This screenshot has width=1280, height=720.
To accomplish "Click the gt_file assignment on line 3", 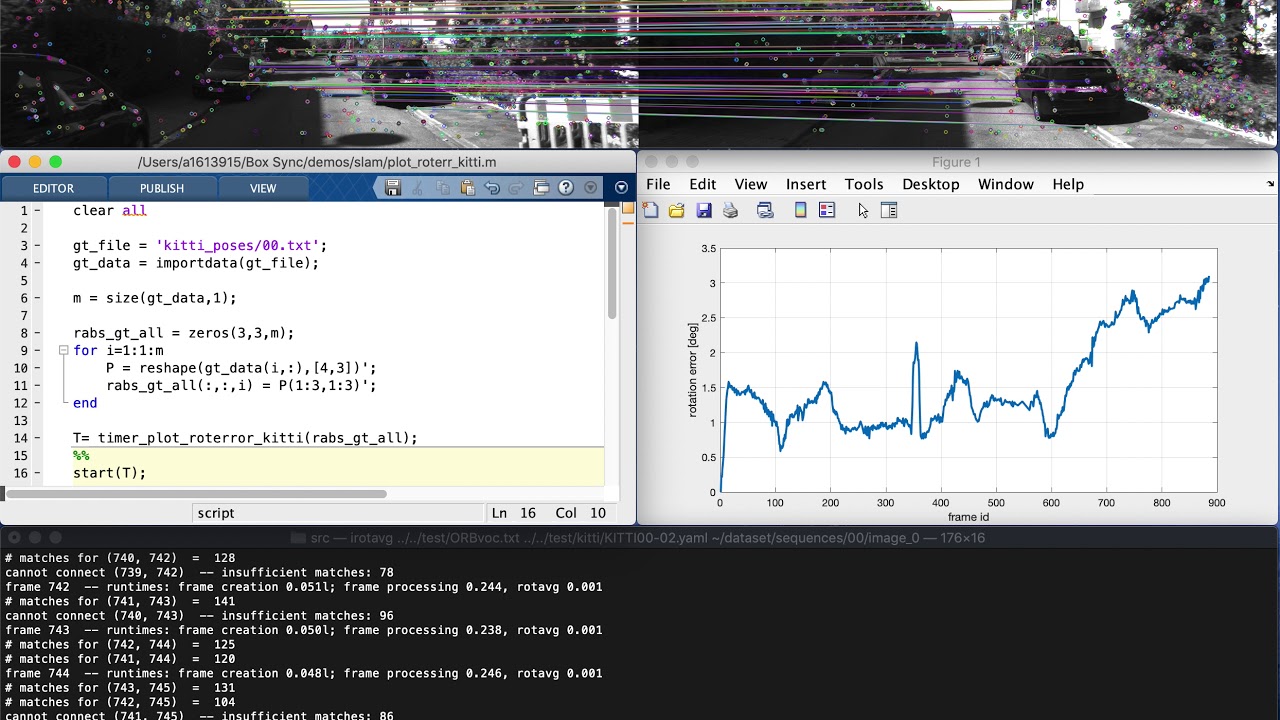I will click(x=200, y=246).
